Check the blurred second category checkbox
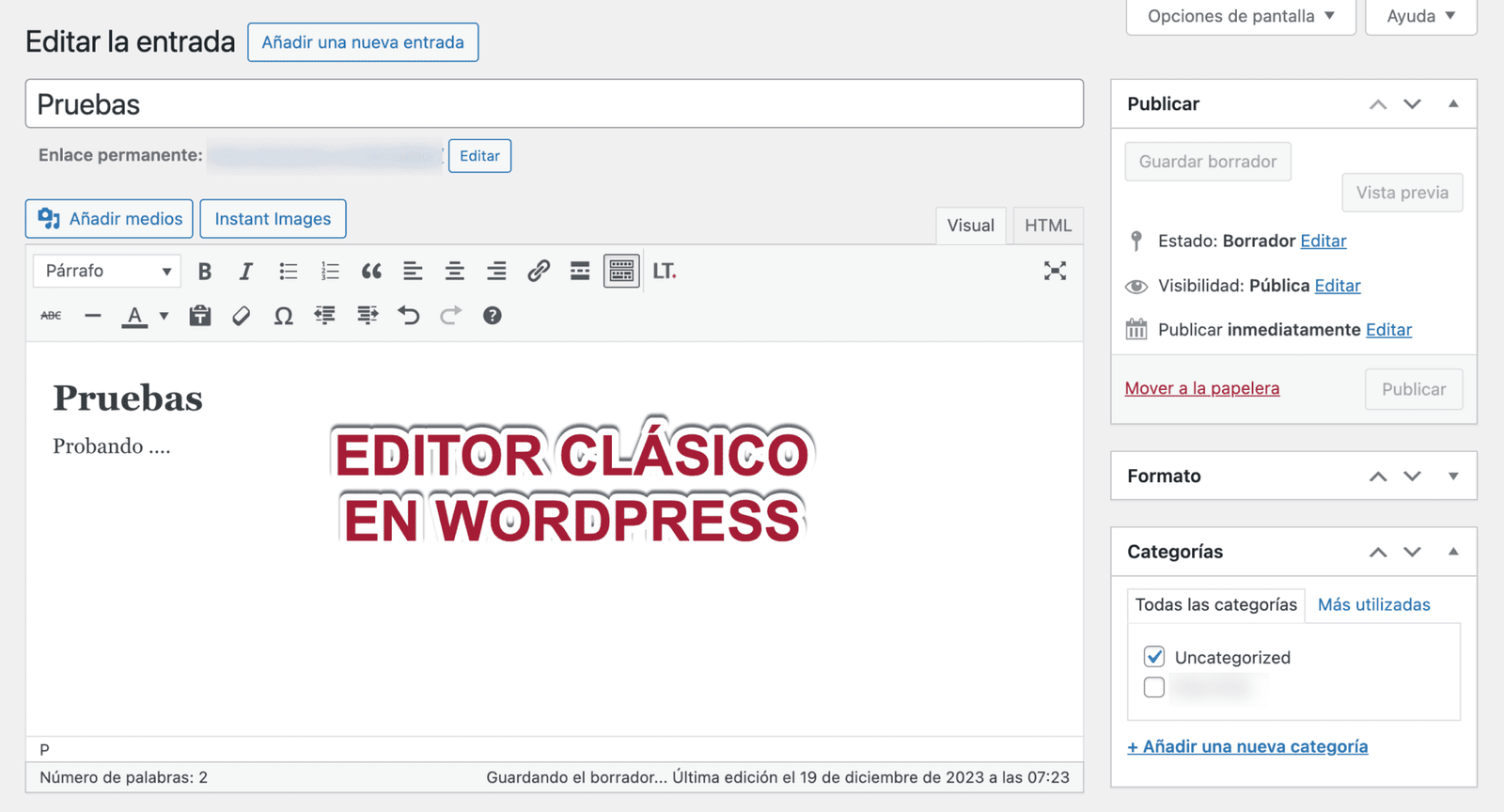The width and height of the screenshot is (1504, 812). click(x=1154, y=688)
